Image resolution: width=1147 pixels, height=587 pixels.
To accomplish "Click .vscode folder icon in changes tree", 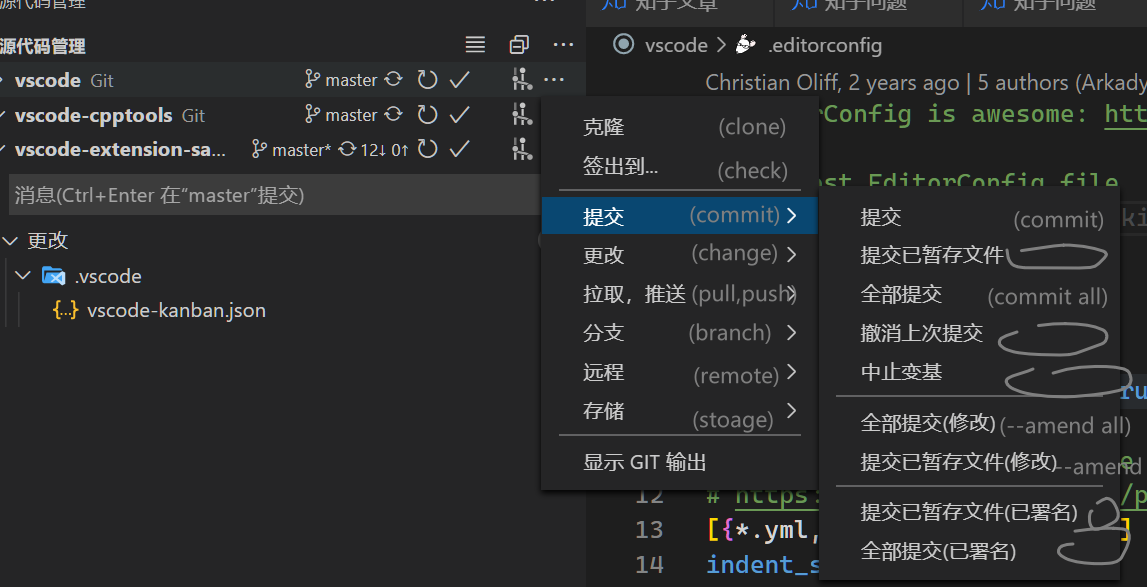I will pyautogui.click(x=53, y=276).
